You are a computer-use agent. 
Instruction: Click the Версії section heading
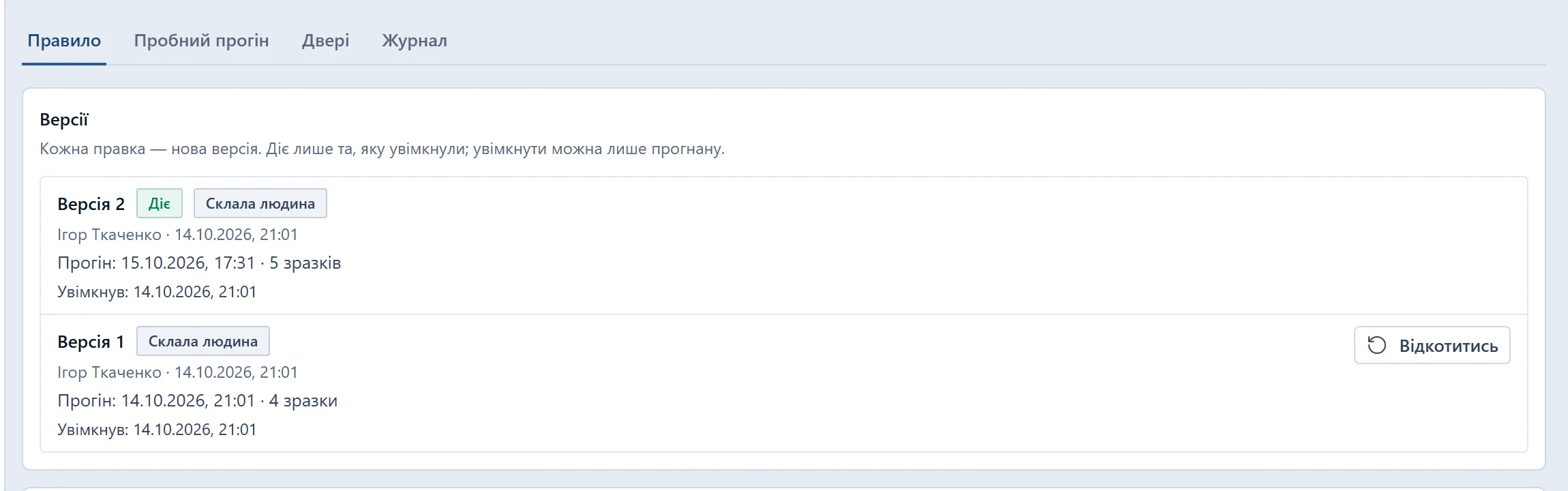64,120
